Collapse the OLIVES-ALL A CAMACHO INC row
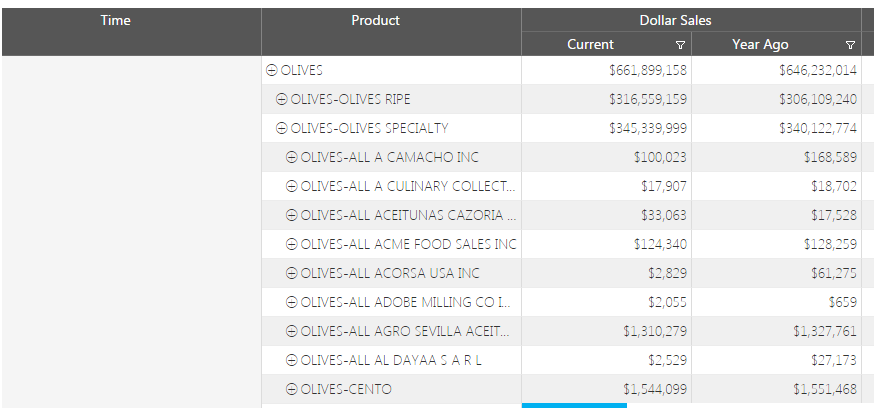874x408 pixels. [x=291, y=157]
